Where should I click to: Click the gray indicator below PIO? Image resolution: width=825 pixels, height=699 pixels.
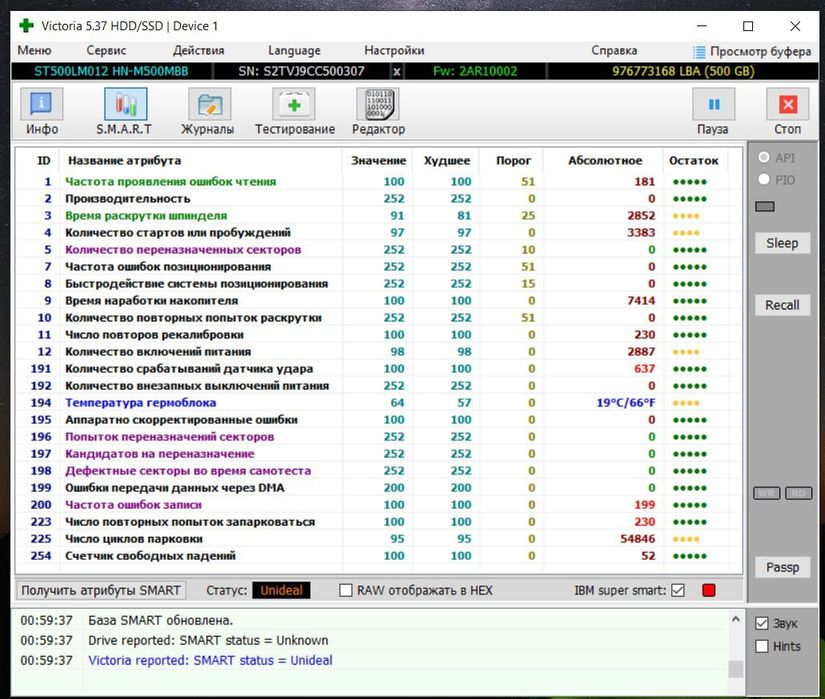764,206
